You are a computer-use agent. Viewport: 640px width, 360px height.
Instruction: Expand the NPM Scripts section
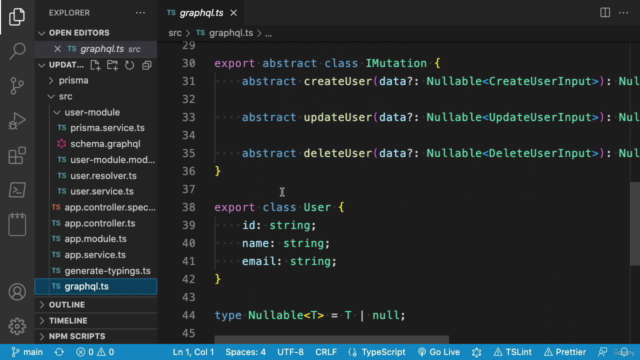tap(96, 336)
